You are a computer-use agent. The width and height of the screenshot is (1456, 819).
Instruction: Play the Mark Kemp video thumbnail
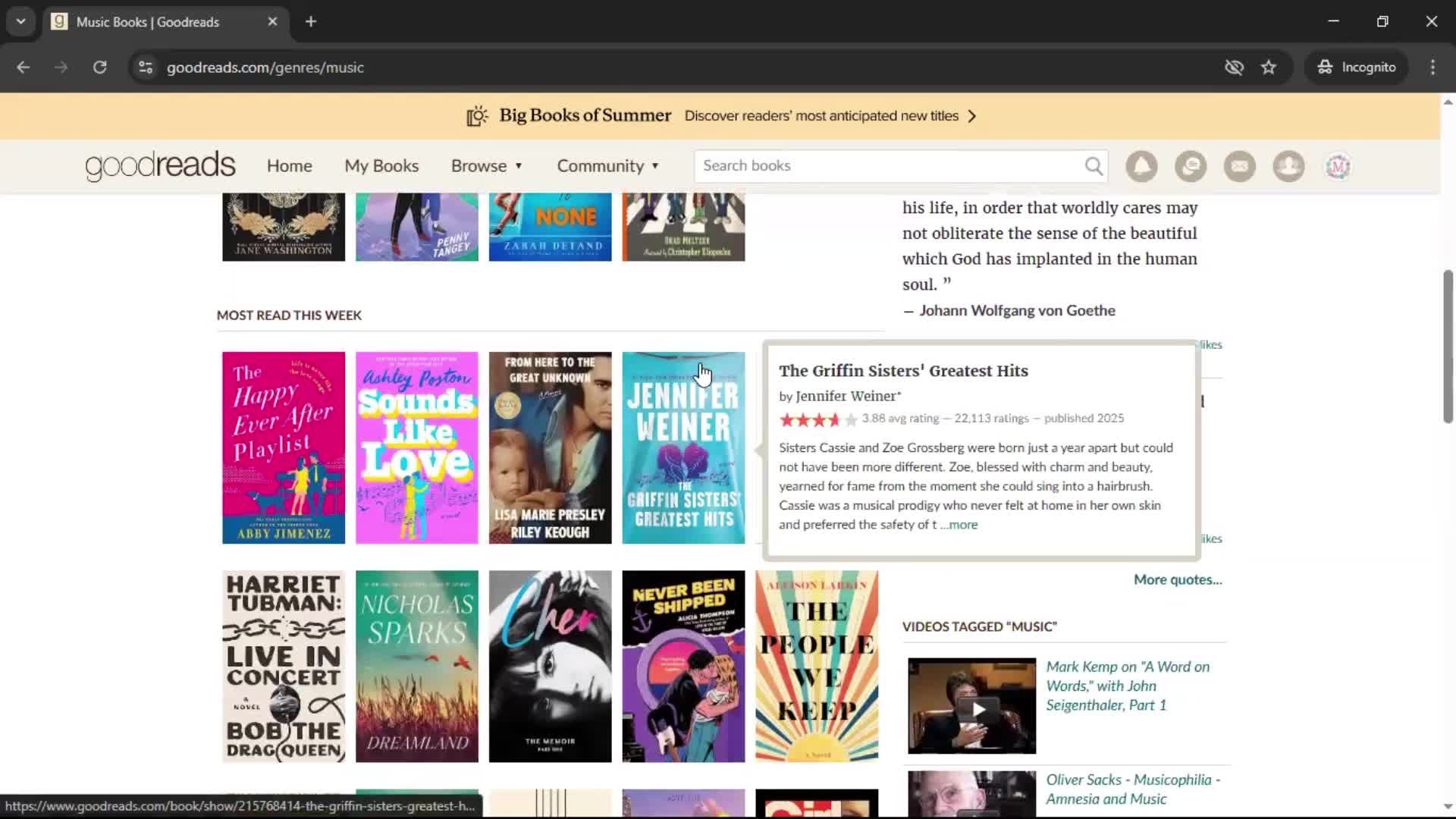(971, 706)
